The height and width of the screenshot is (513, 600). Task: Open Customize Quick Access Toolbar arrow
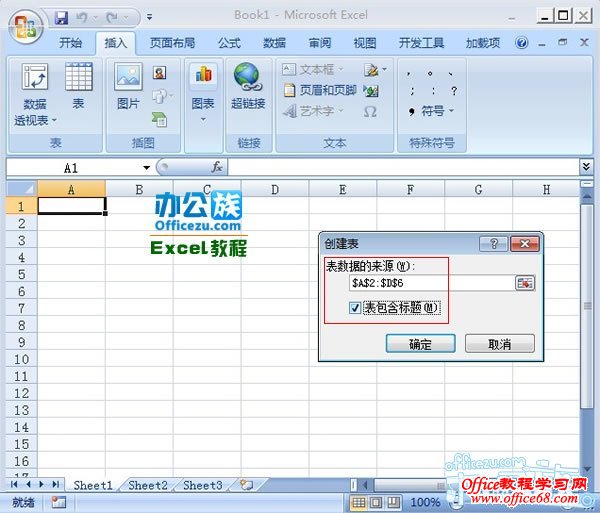[150, 17]
